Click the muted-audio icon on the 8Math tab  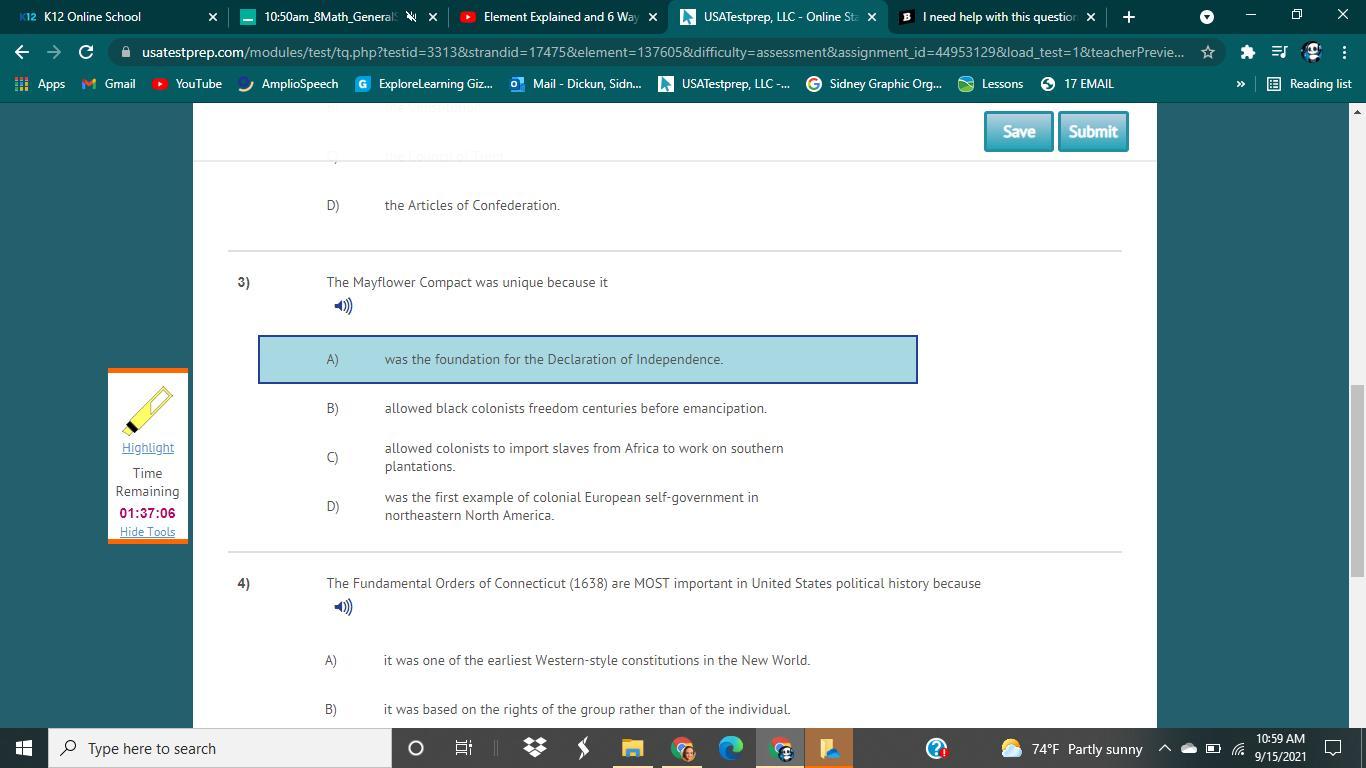[411, 17]
